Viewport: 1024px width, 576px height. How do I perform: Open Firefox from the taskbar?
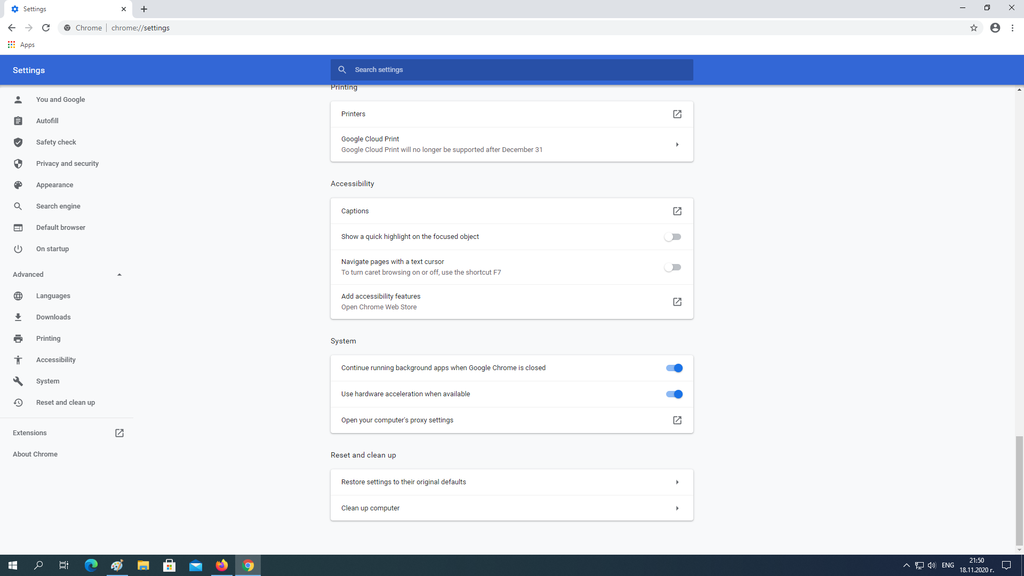tap(222, 565)
